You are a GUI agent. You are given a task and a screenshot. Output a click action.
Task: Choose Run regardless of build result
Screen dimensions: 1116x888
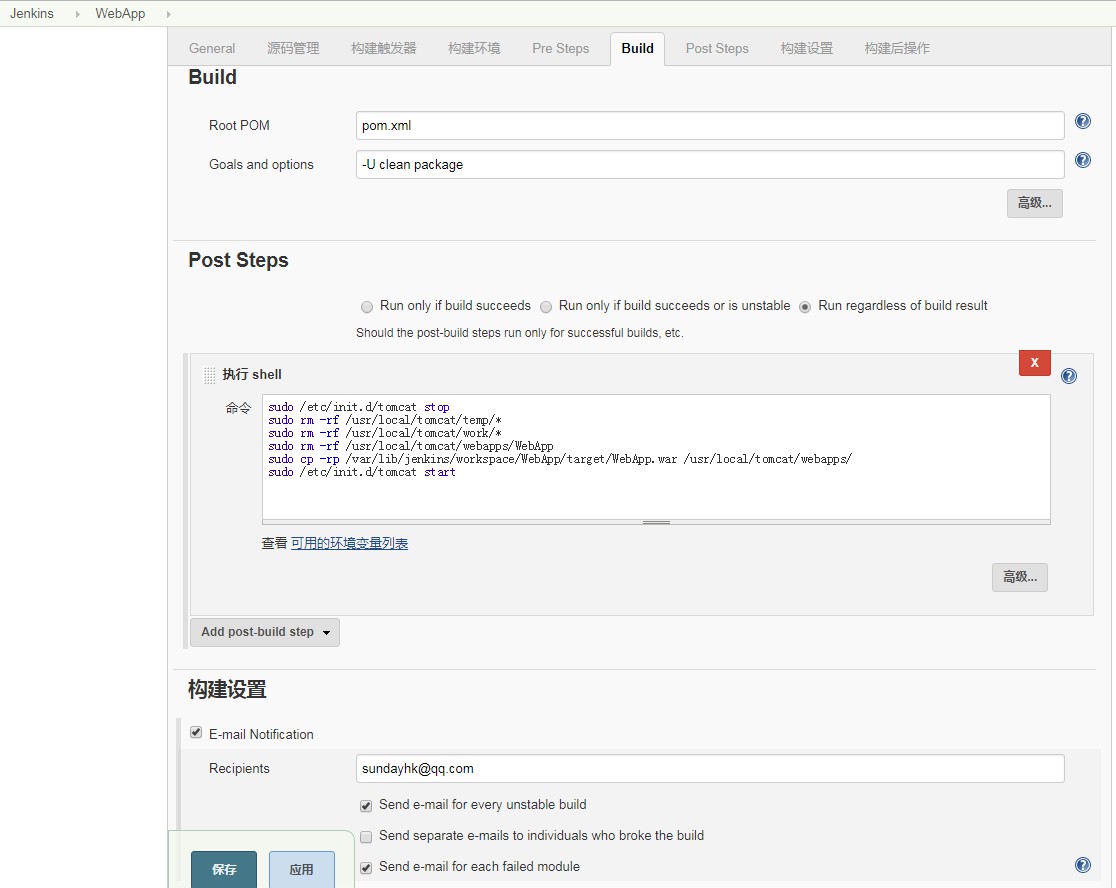click(x=805, y=307)
